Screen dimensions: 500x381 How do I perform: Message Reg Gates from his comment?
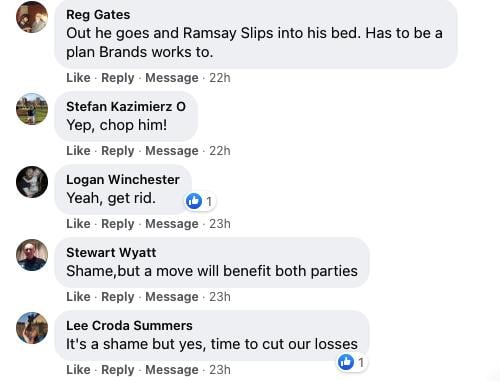(172, 78)
